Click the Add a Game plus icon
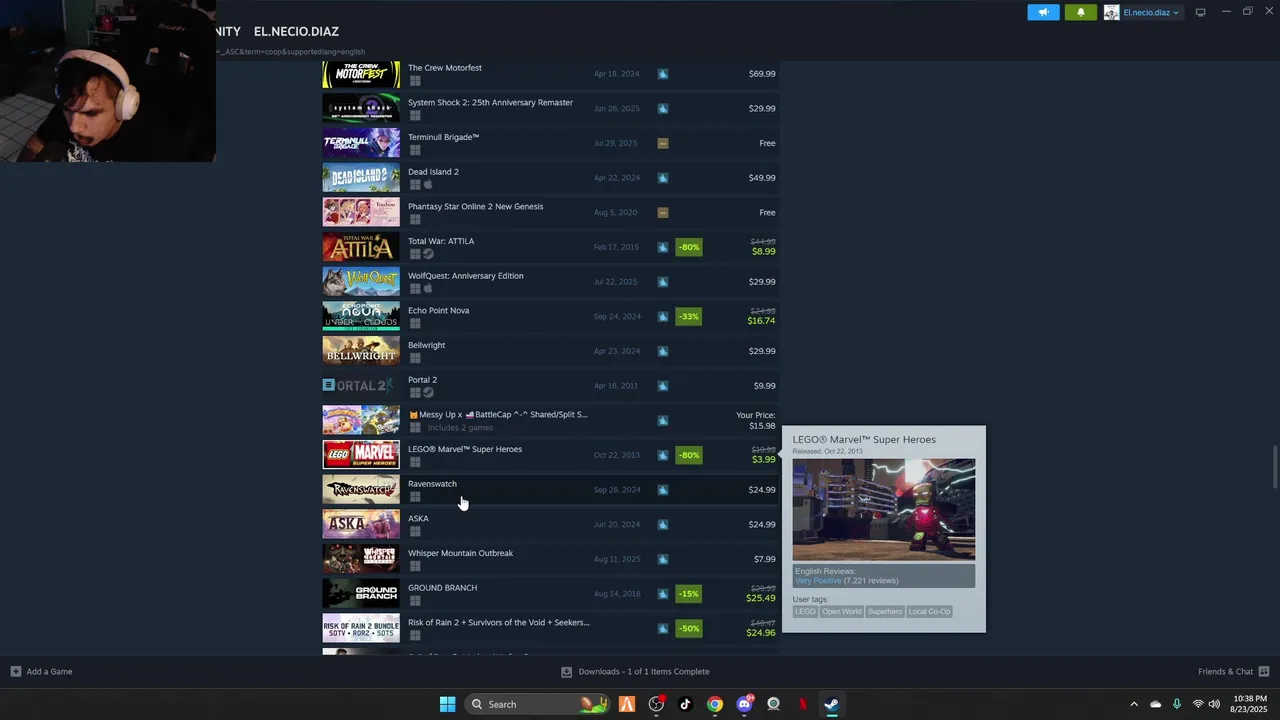 (15, 671)
